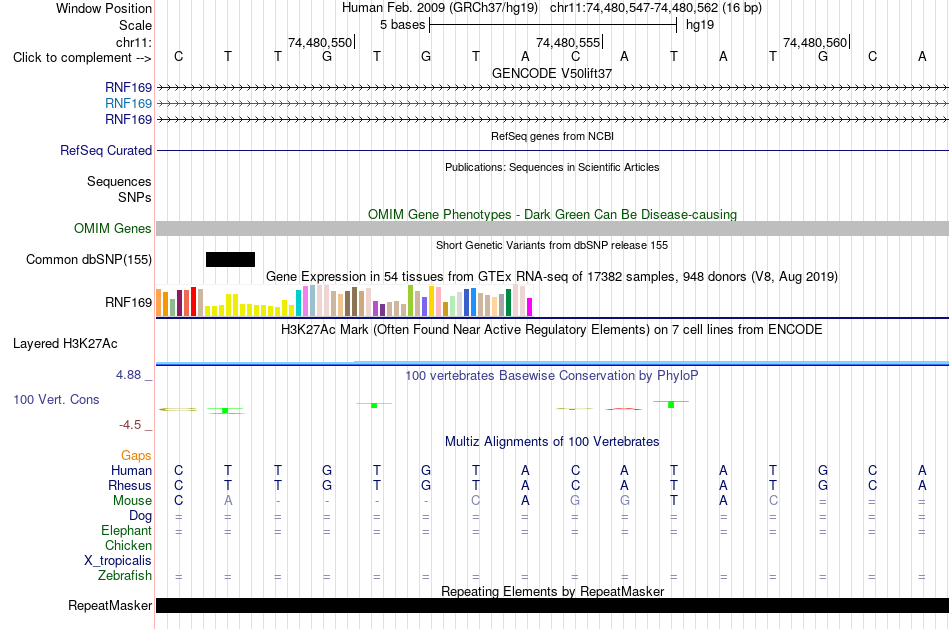Select the Elephant alignment row label

click(127, 531)
